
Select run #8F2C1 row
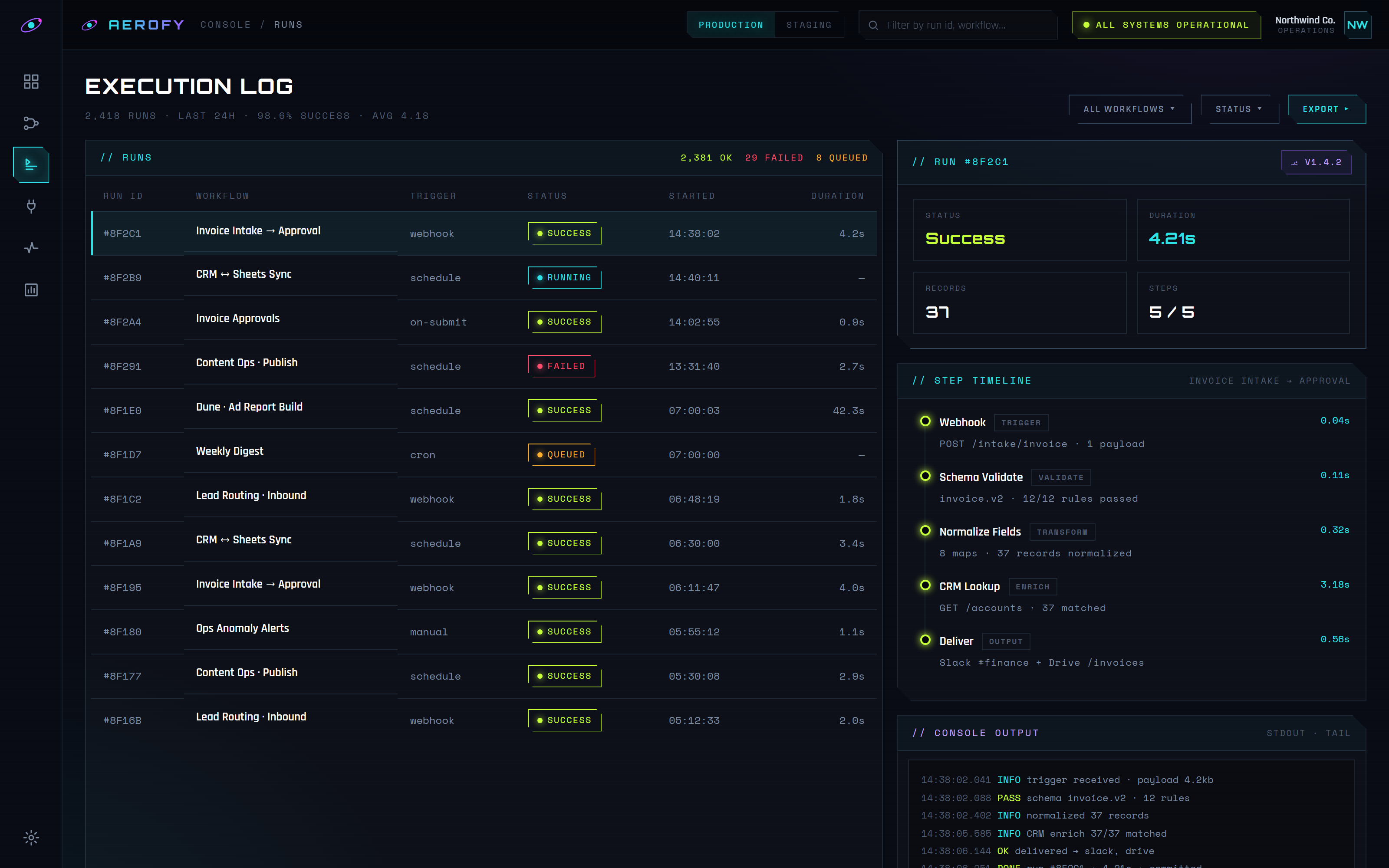coord(484,233)
